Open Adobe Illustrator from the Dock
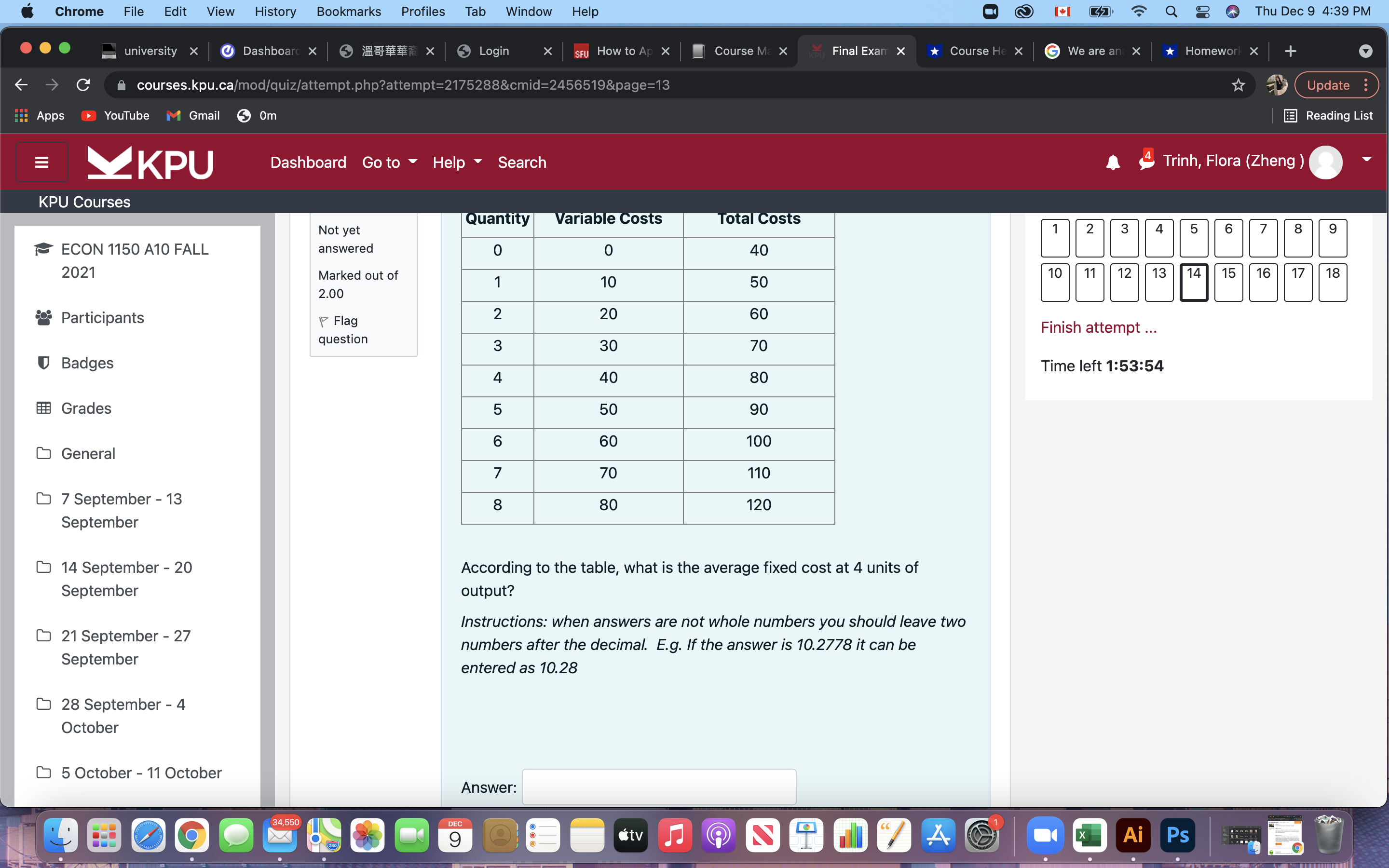 [1132, 835]
